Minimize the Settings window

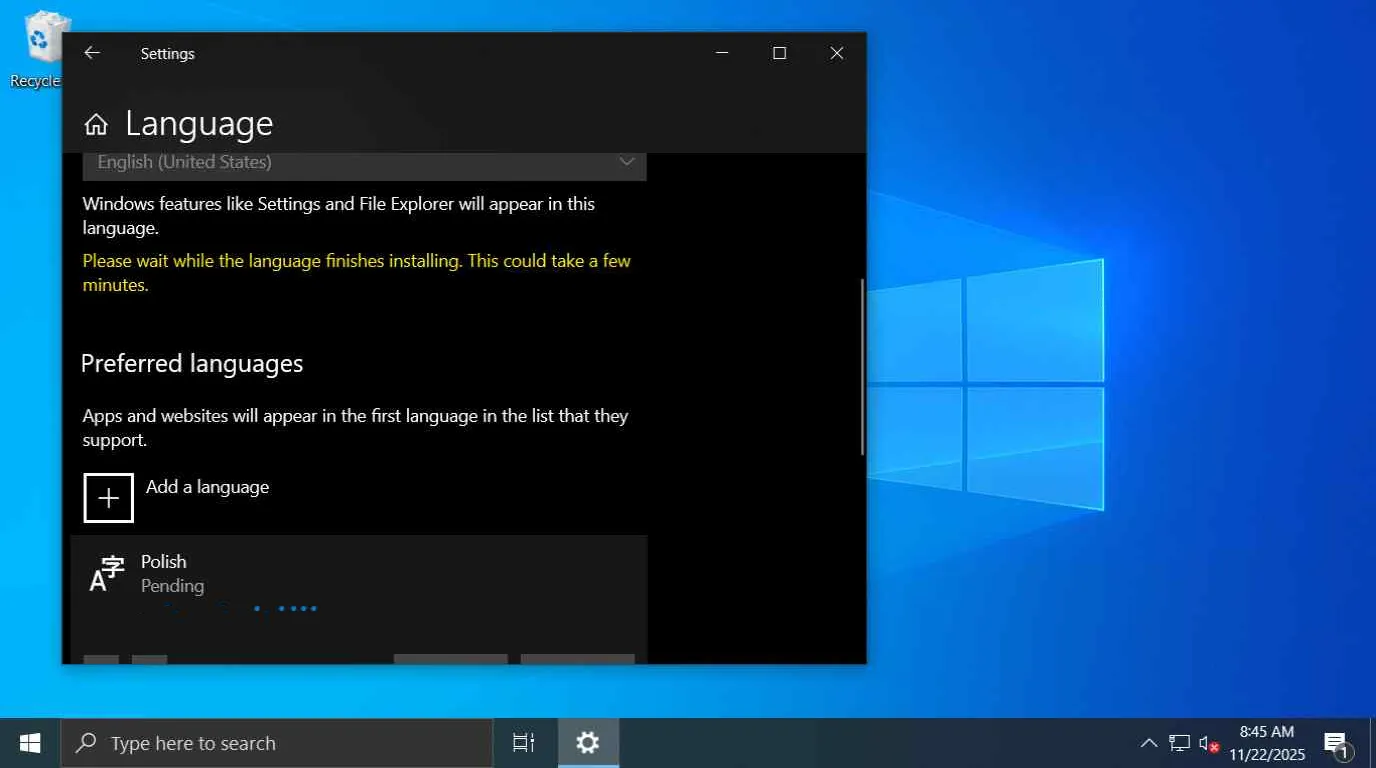pyautogui.click(x=722, y=53)
